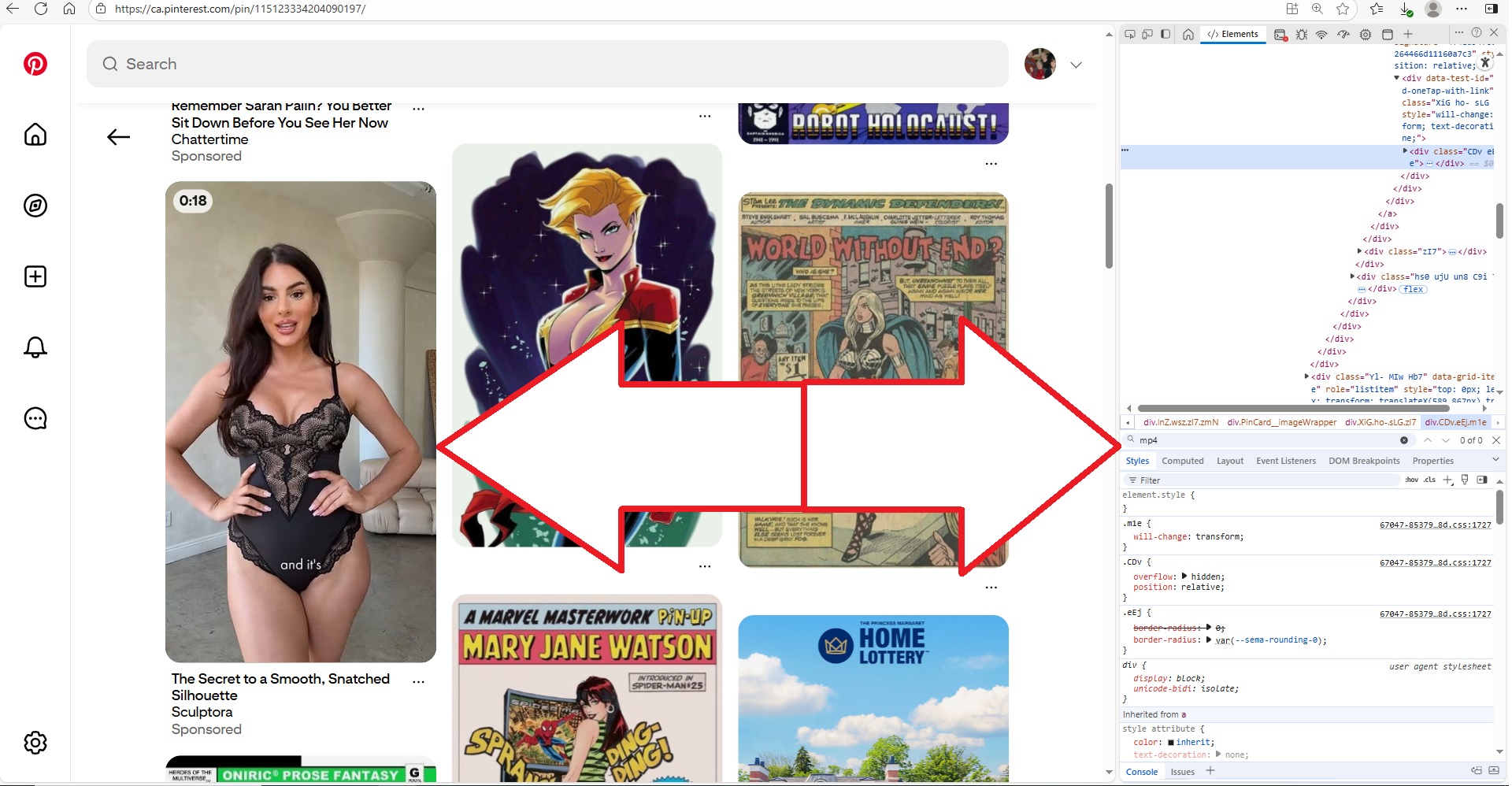Click the browser home button
The image size is (1512, 786).
click(x=69, y=9)
